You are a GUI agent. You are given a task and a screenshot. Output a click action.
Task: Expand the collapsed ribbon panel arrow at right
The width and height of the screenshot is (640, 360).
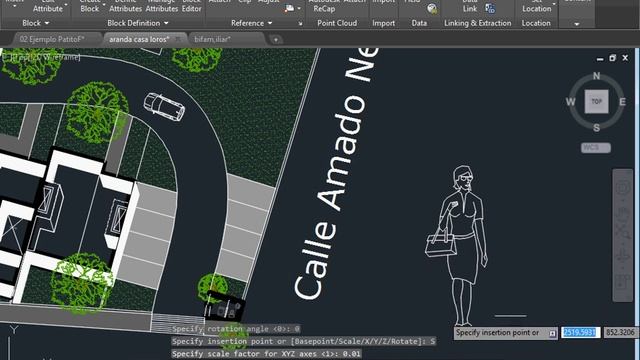tap(576, 24)
